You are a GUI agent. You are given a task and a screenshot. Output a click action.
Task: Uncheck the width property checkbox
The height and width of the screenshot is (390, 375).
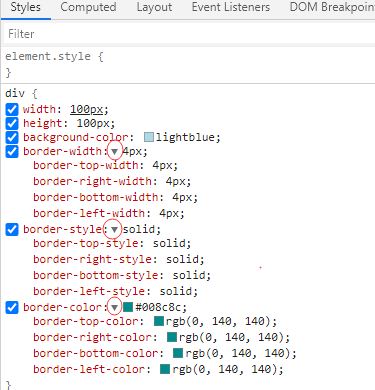pyautogui.click(x=12, y=109)
